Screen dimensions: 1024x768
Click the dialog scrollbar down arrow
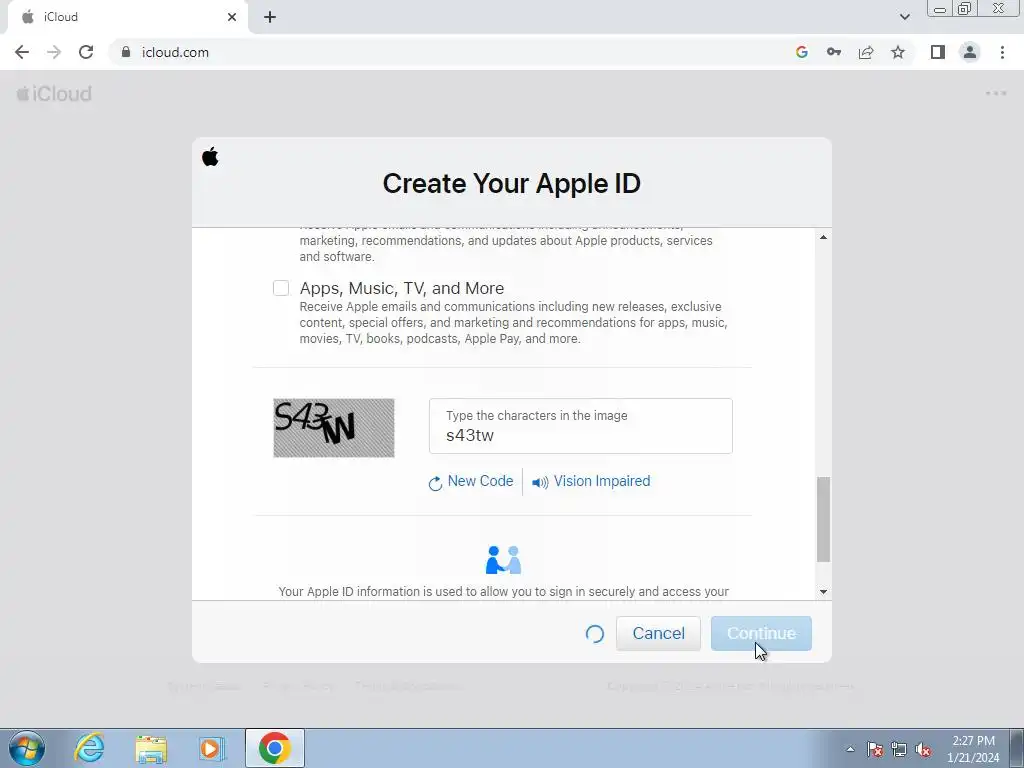click(x=824, y=592)
